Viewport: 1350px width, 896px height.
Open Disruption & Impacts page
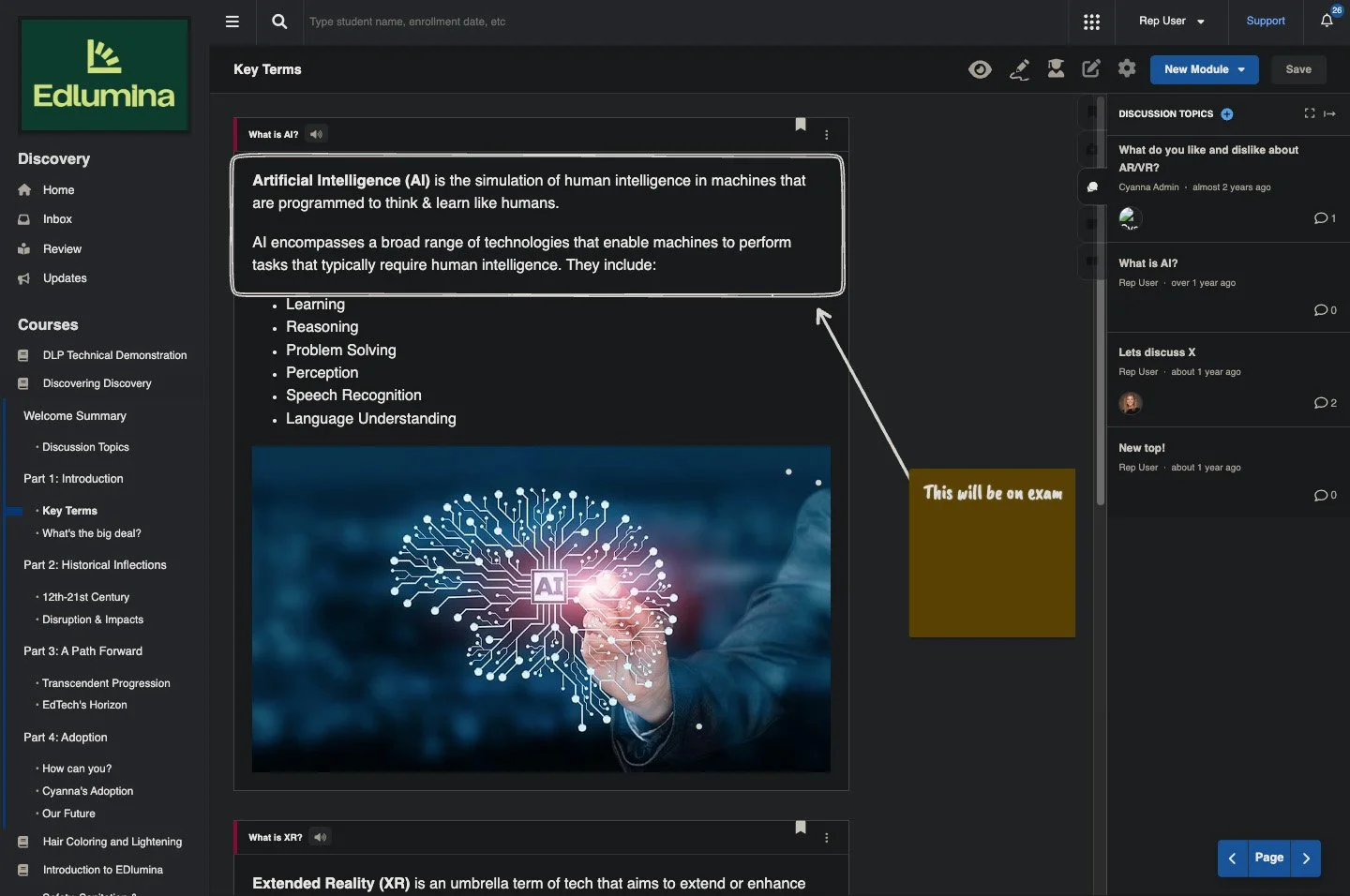pyautogui.click(x=93, y=620)
